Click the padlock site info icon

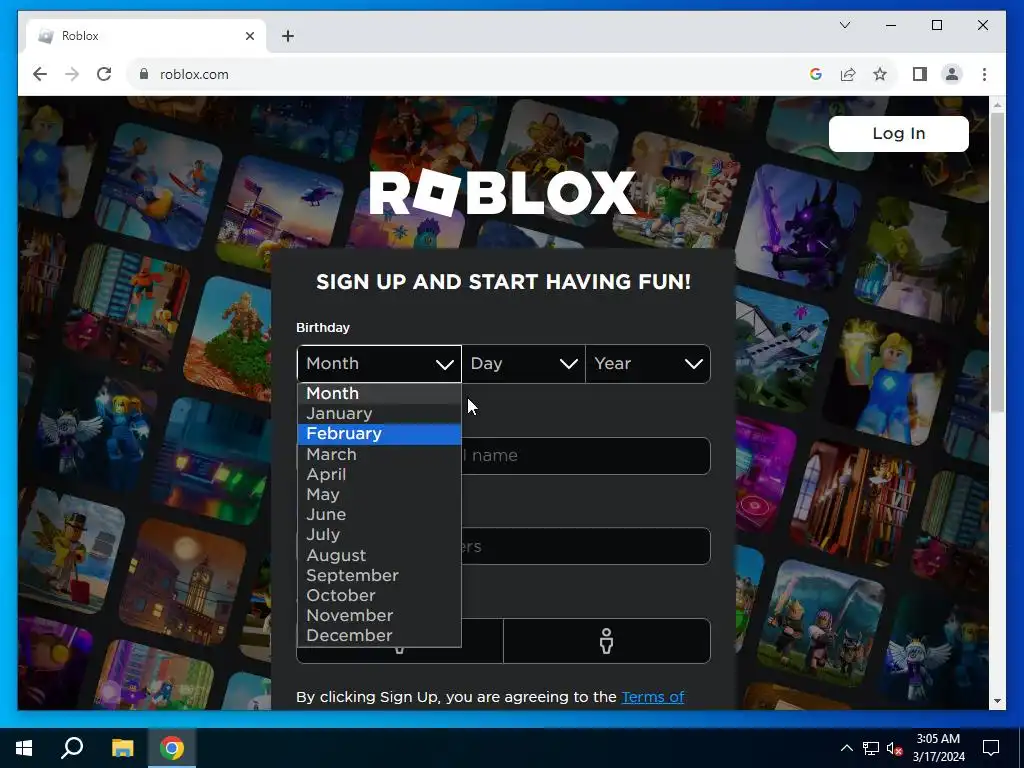pos(144,74)
